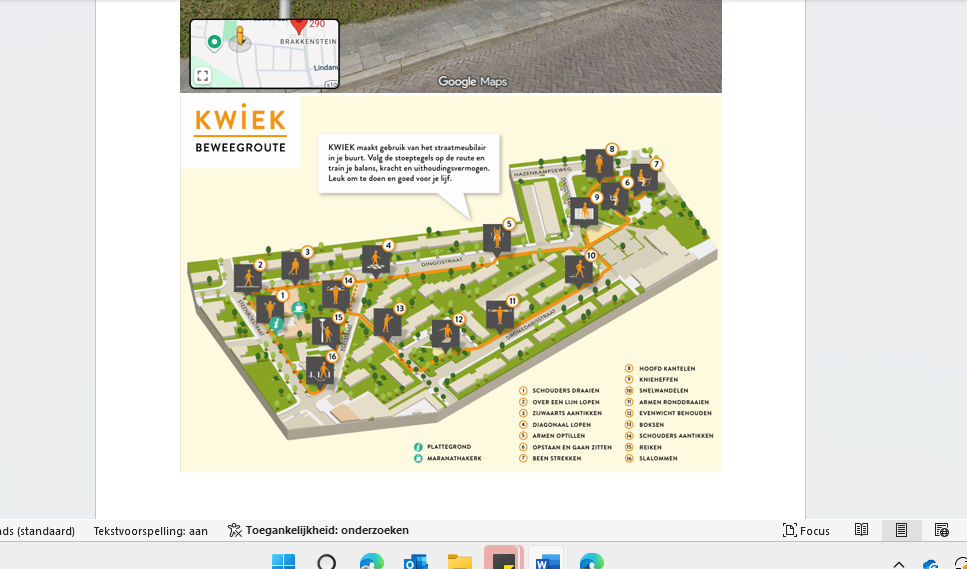Switch to Read Mode view (book icon)
The image size is (967, 569).
pyautogui.click(x=861, y=530)
